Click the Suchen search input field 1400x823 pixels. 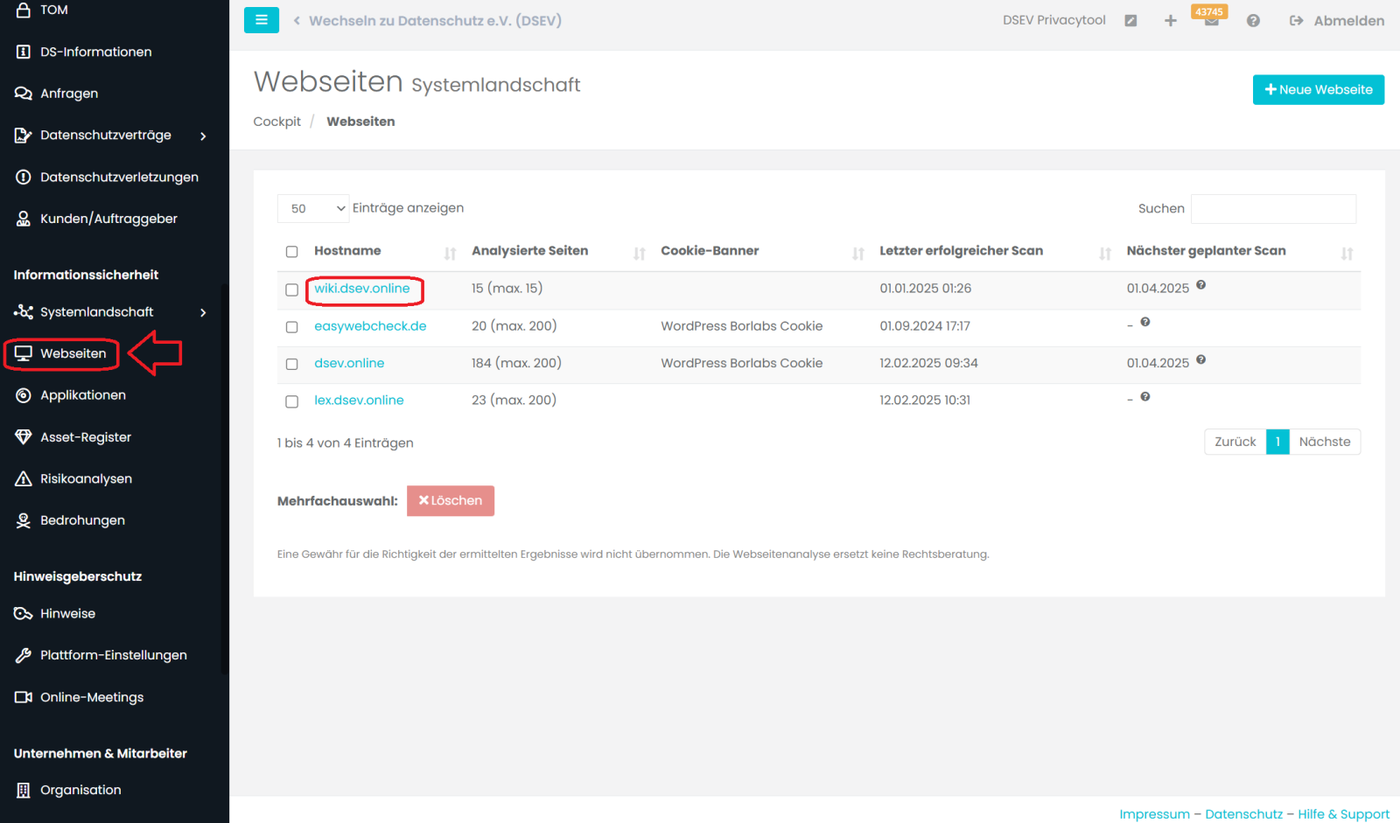point(1273,208)
